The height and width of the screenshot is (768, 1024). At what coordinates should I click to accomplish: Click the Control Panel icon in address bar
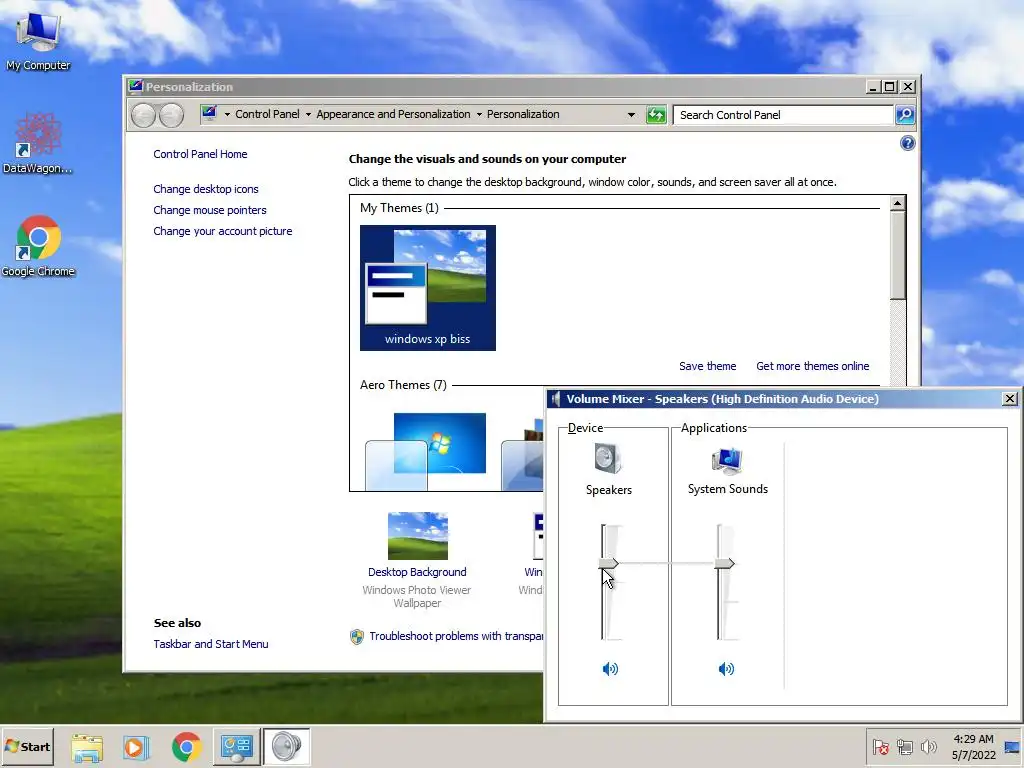209,114
